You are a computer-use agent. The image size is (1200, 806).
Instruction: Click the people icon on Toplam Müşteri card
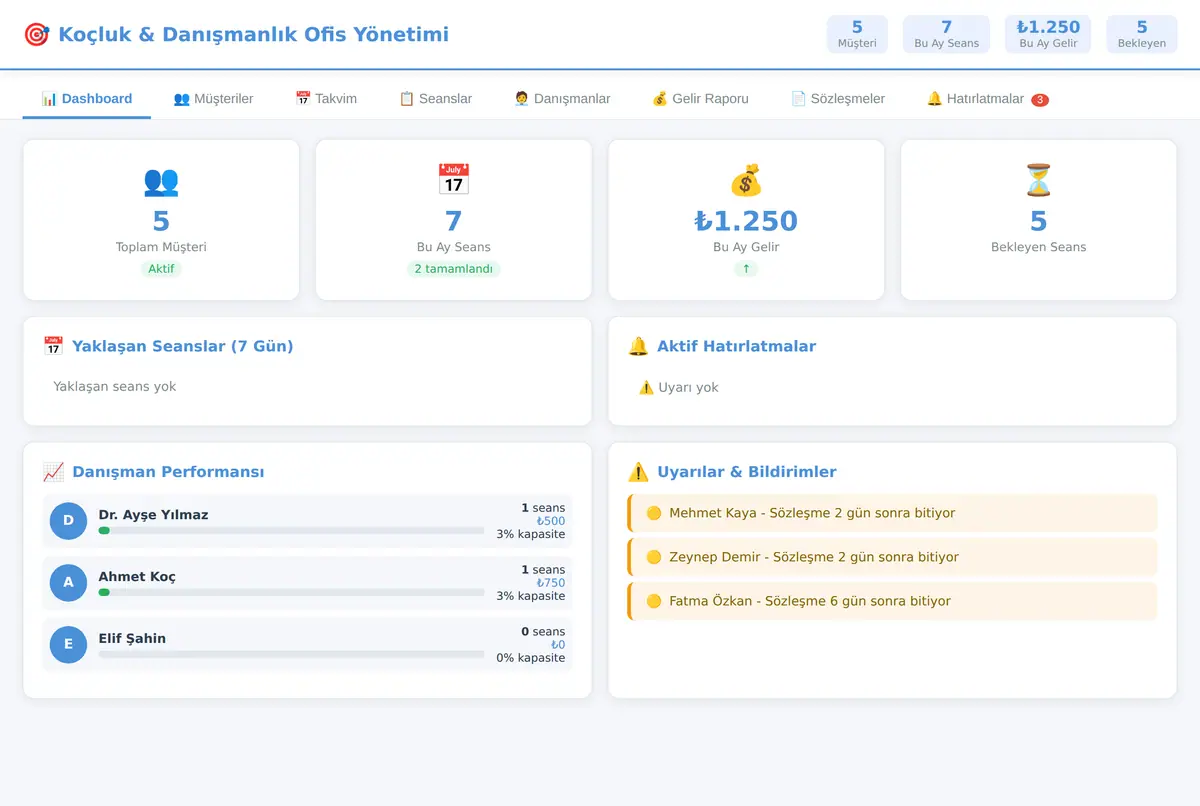(x=161, y=180)
